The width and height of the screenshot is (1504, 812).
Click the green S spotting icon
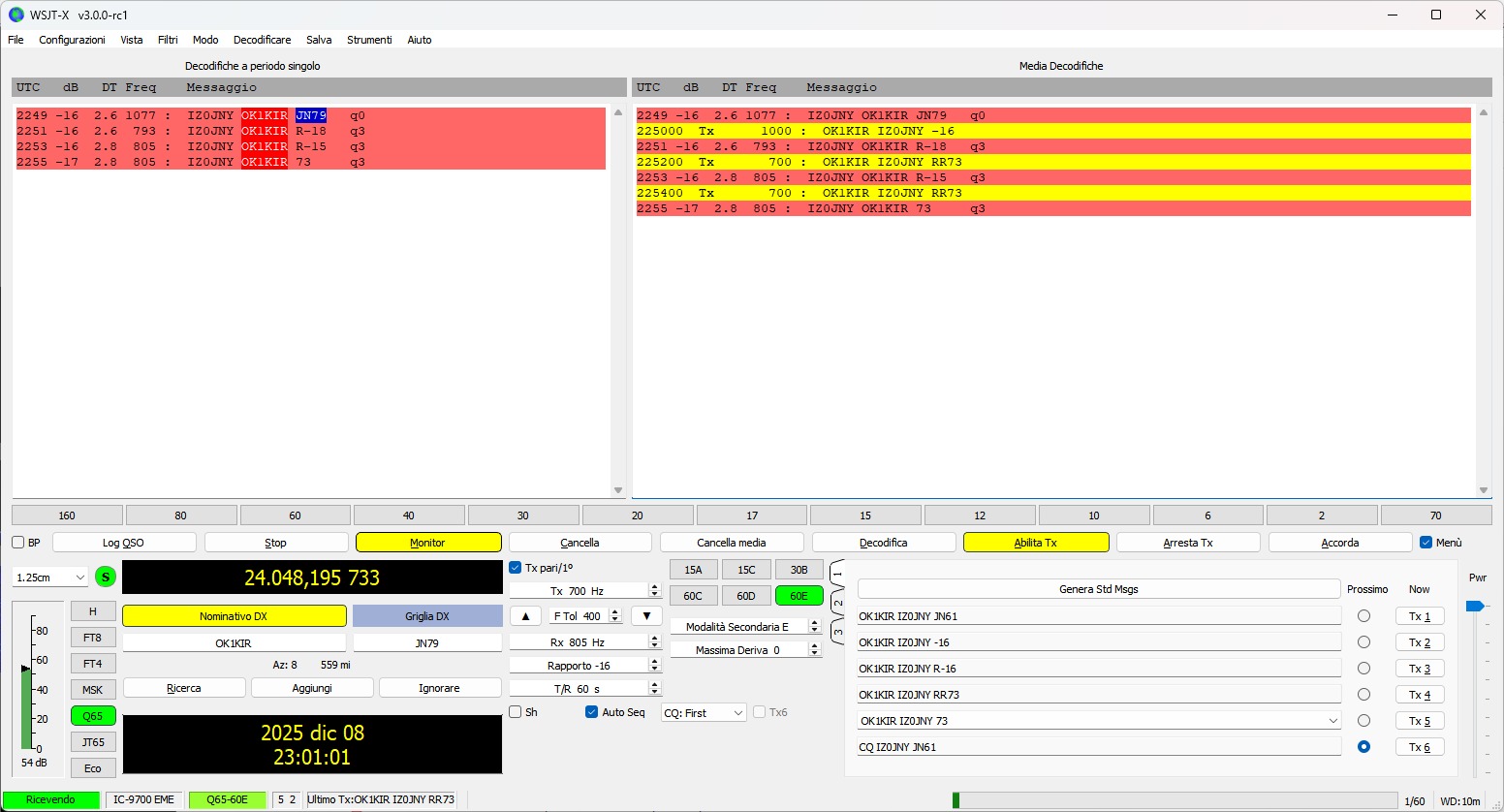tap(105, 577)
